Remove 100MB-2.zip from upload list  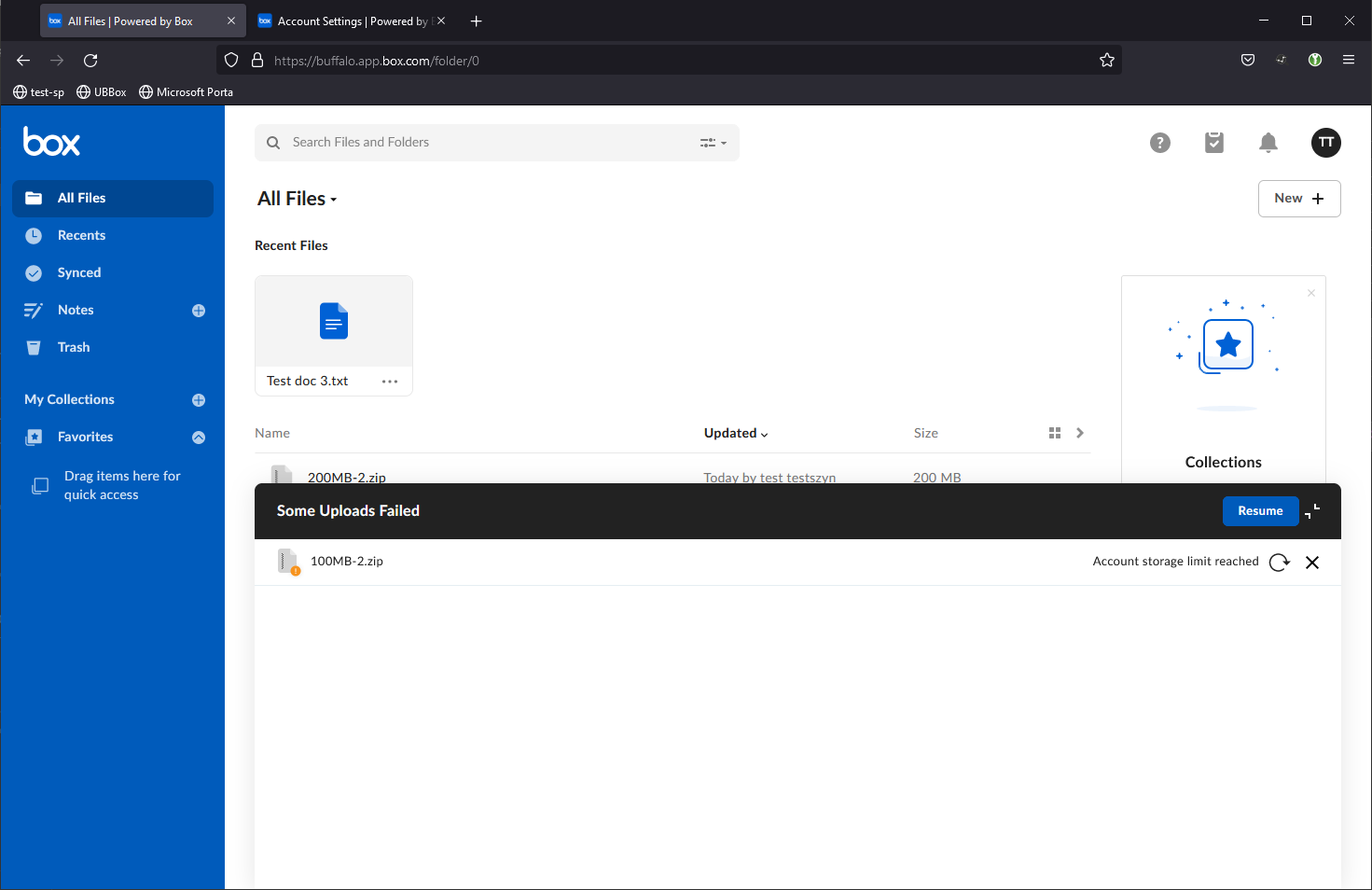click(x=1312, y=562)
